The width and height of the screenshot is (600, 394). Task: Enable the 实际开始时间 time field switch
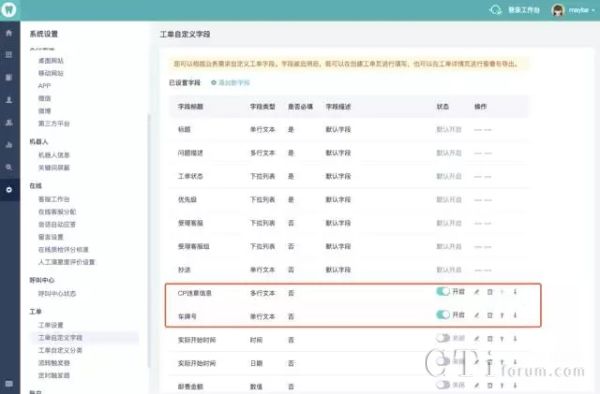coord(443,338)
